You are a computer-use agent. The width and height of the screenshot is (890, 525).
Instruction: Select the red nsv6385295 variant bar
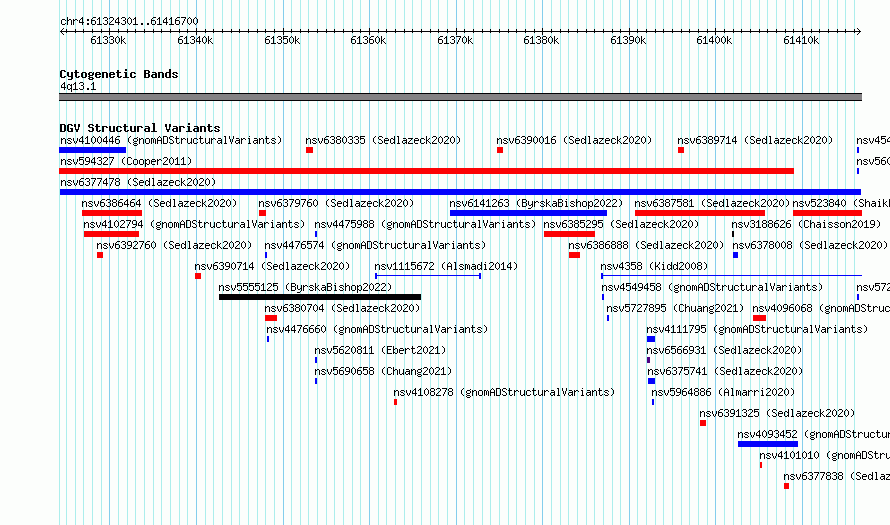coord(569,234)
